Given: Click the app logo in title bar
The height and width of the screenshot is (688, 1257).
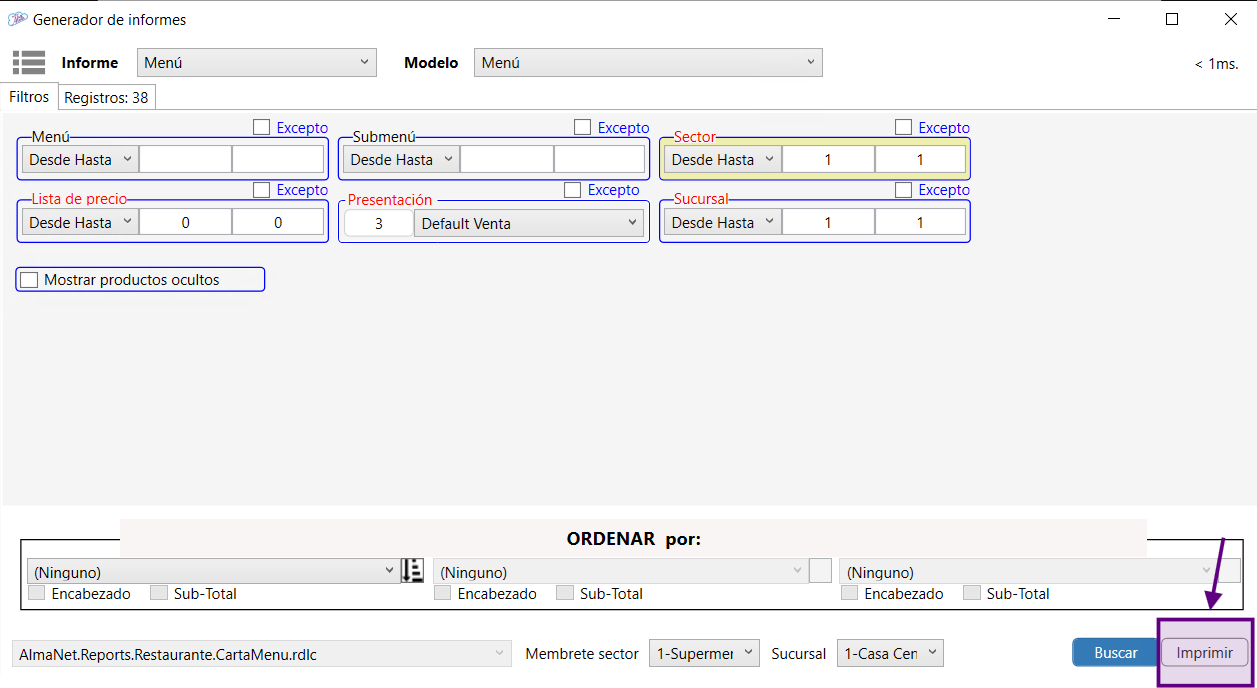Looking at the screenshot, I should click(17, 19).
